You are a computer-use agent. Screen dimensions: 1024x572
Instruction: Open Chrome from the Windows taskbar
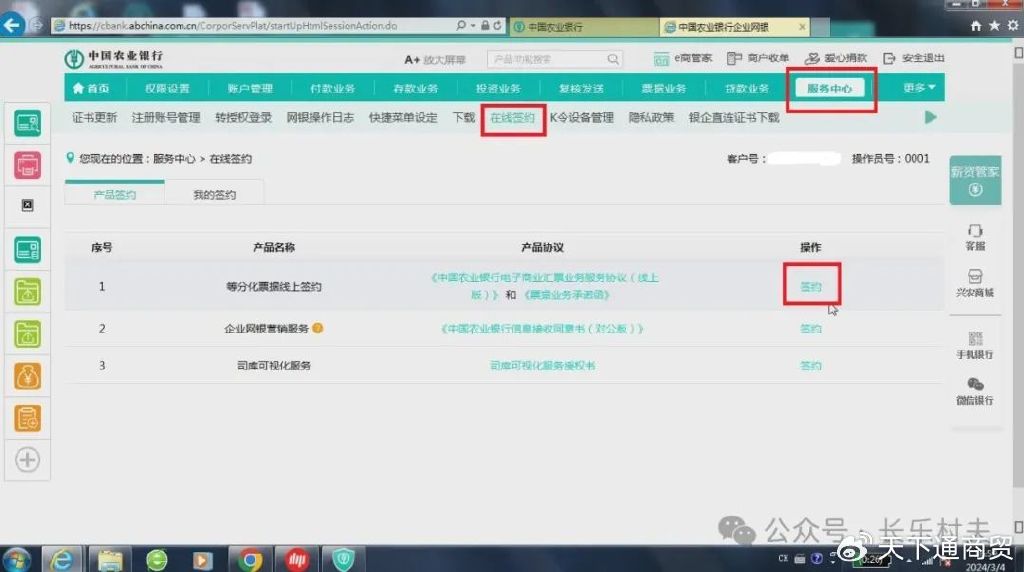point(249,560)
